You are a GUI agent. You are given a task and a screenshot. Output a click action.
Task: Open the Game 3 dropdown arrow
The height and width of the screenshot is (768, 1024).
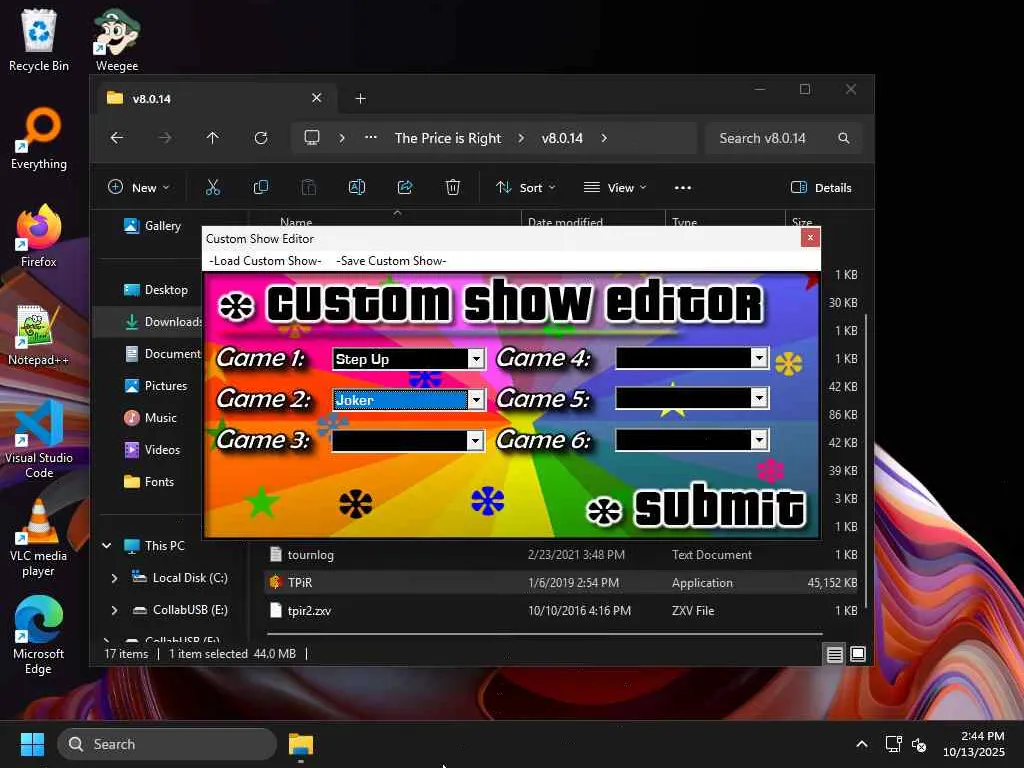pos(475,441)
